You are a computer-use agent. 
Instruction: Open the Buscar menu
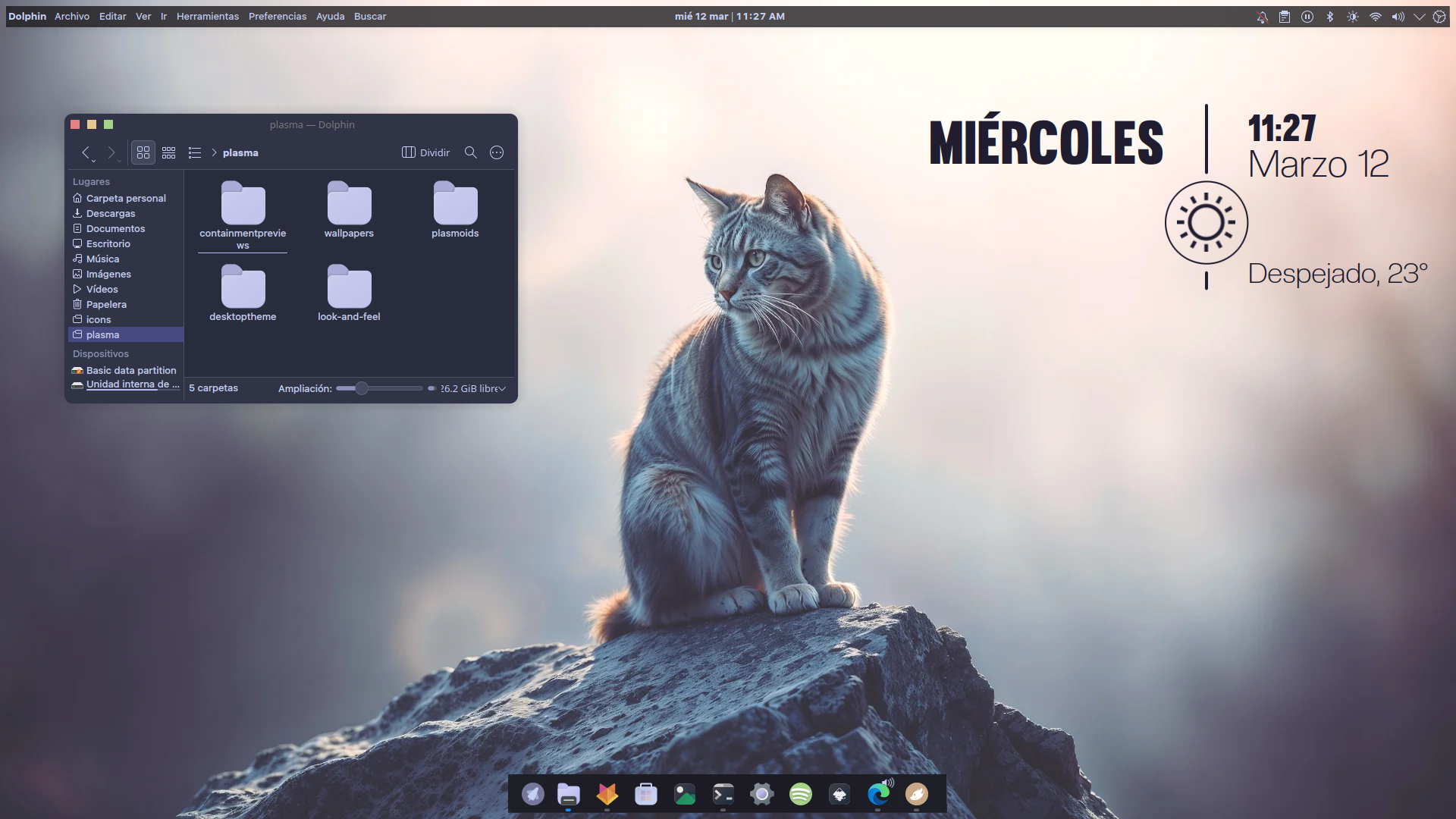point(370,16)
